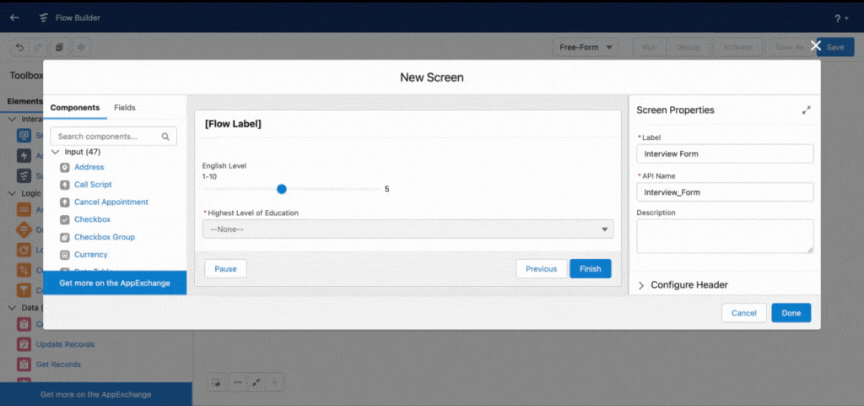
Task: Click the Address component icon
Action: tap(64, 167)
